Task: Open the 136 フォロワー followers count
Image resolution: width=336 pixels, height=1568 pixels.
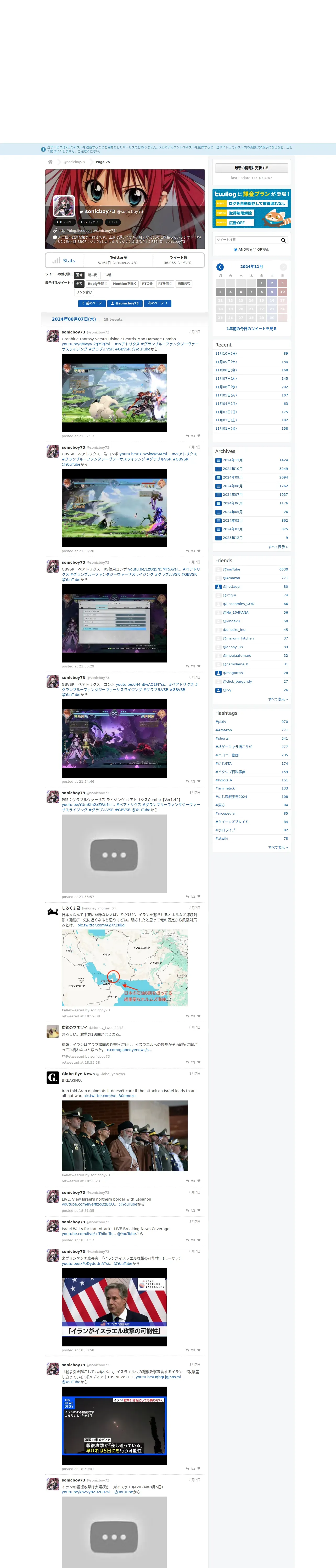Action: tap(90, 222)
